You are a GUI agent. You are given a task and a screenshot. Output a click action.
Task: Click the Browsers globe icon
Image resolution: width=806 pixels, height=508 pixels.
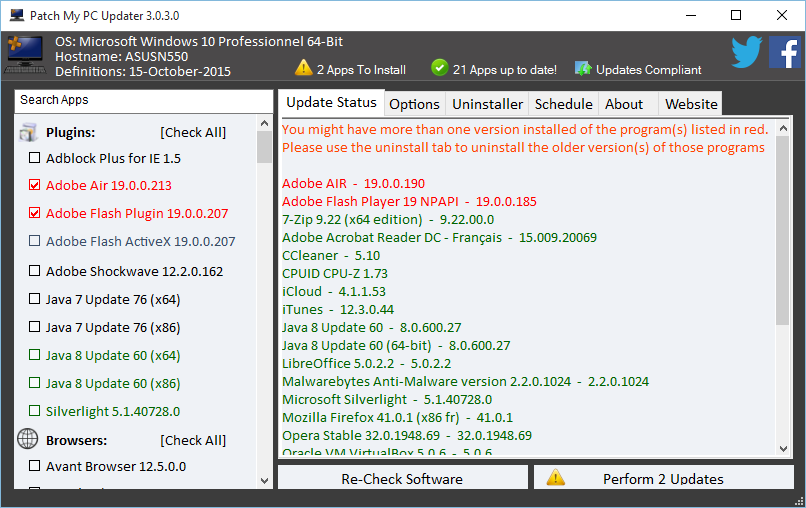coord(28,439)
